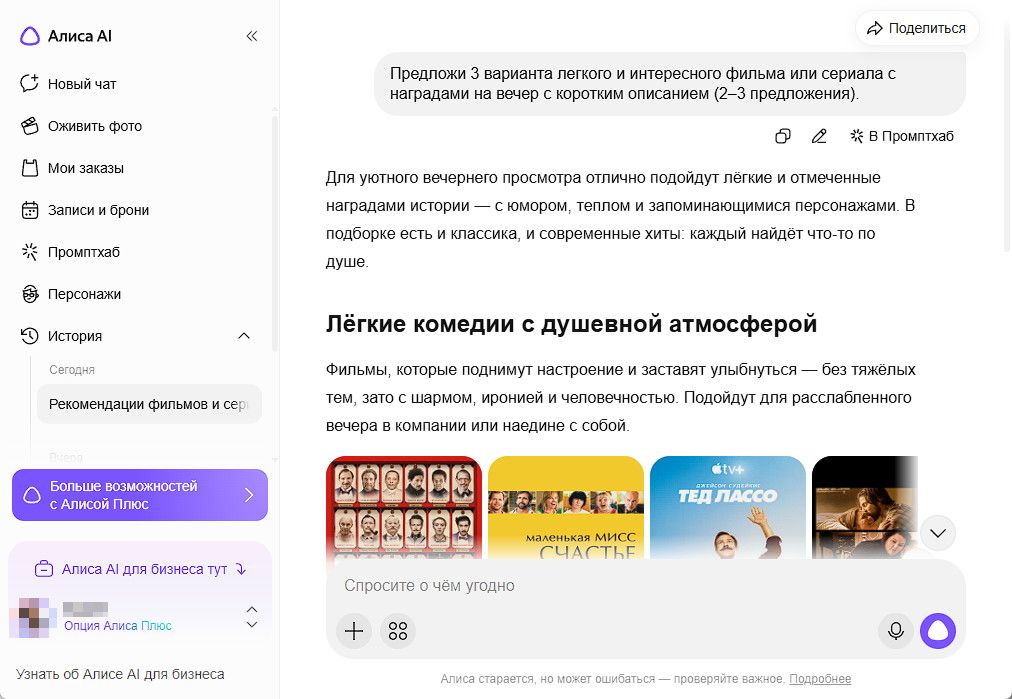The width and height of the screenshot is (1012, 699).
Task: Click the Мои заказы bag icon
Action: [x=30, y=168]
